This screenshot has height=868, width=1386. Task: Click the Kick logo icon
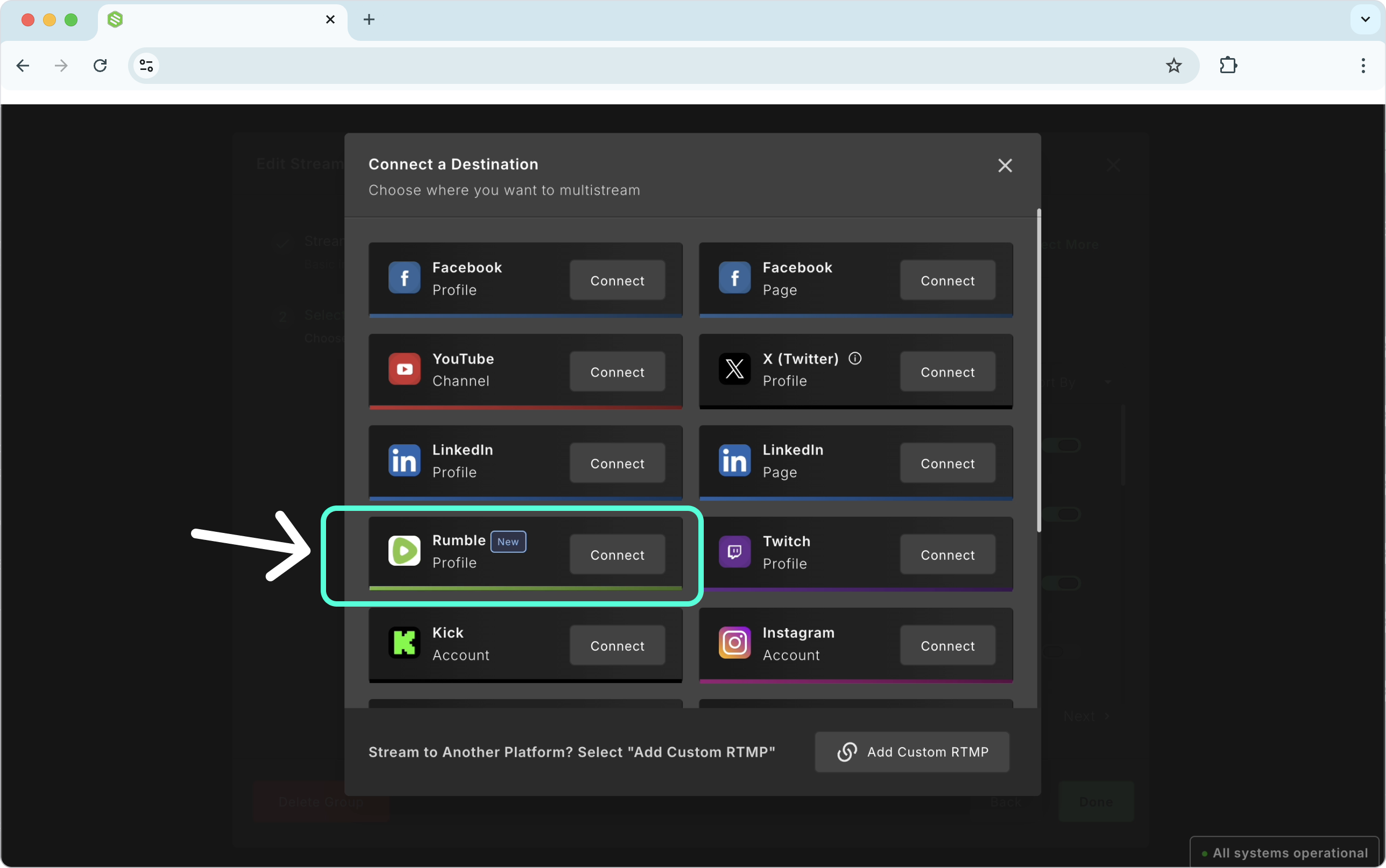click(404, 642)
